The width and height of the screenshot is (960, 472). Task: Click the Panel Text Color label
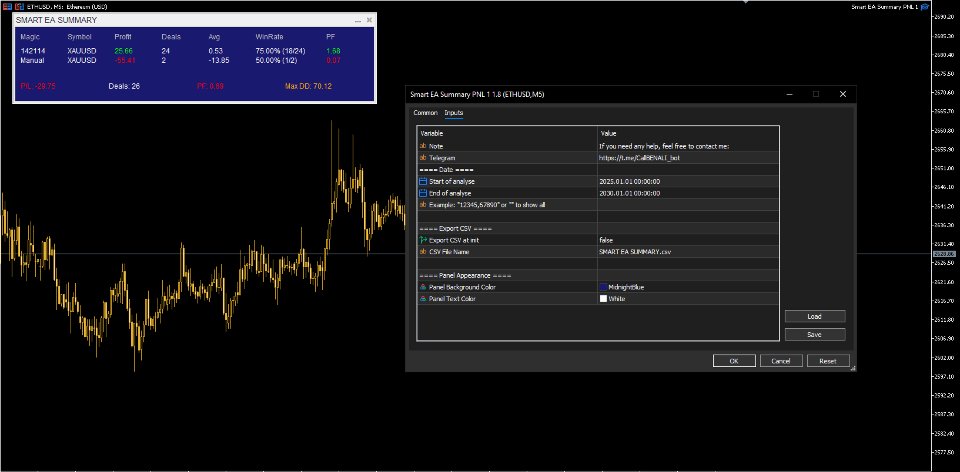[452, 299]
